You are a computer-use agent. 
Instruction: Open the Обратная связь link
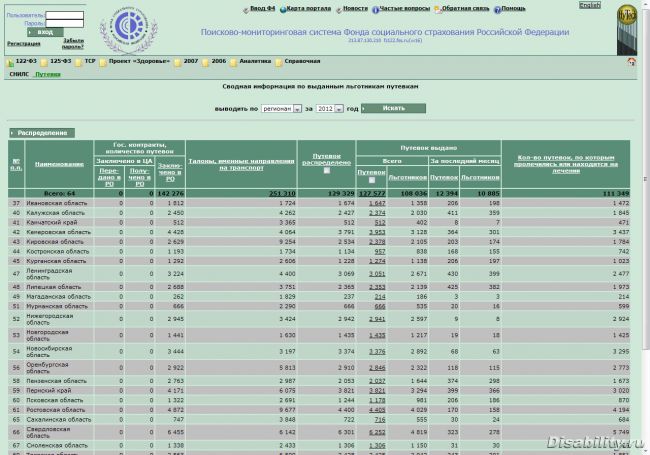coord(465,8)
